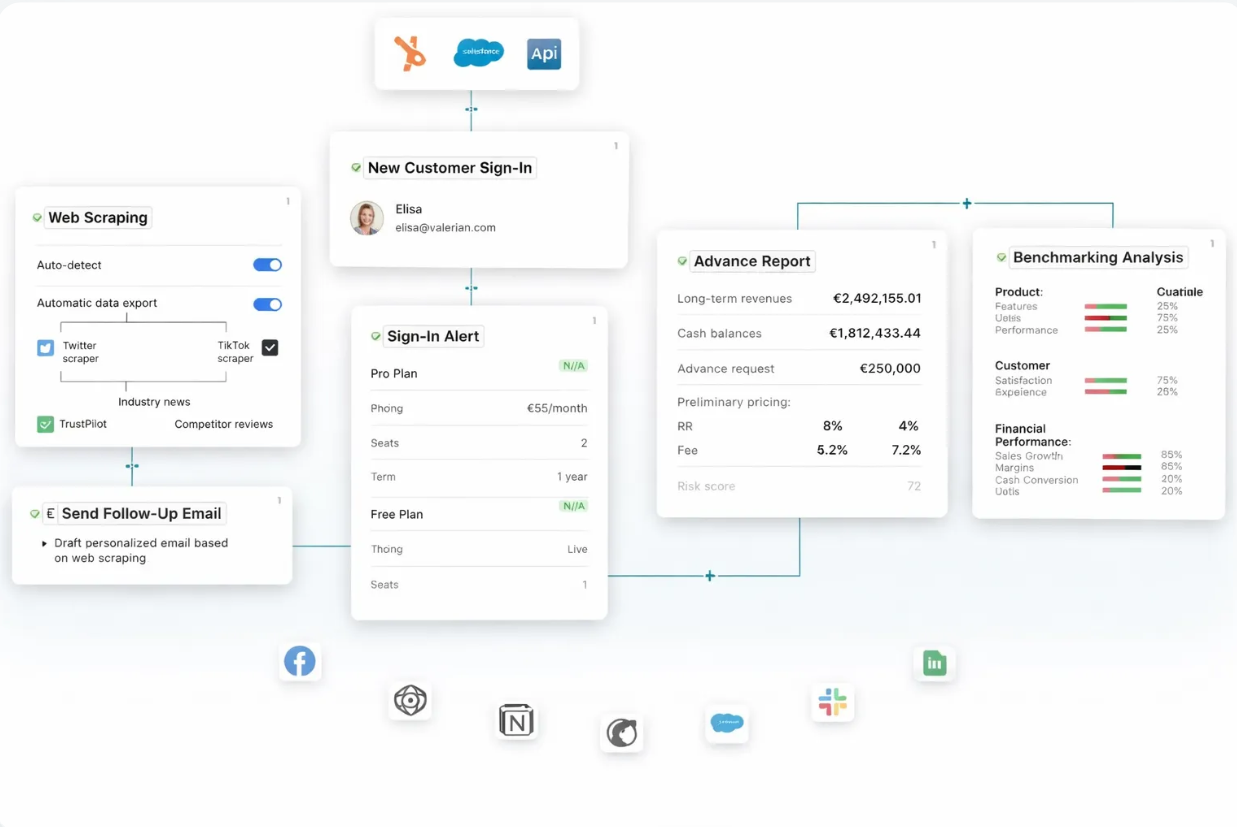Screen dimensions: 1237x827
Task: Click connector node below the integrations card
Action: click(x=471, y=109)
